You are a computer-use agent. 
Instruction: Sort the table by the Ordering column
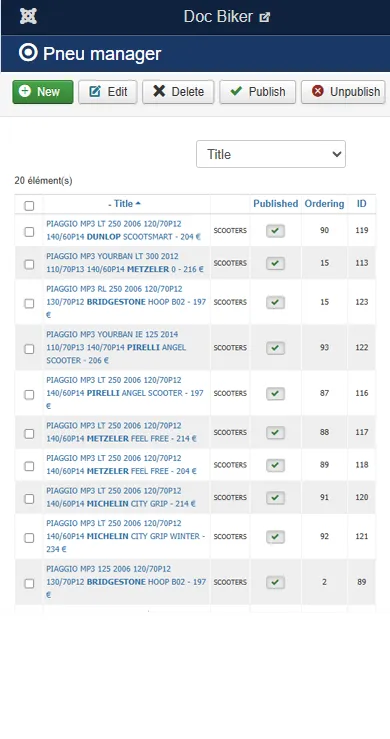click(324, 204)
